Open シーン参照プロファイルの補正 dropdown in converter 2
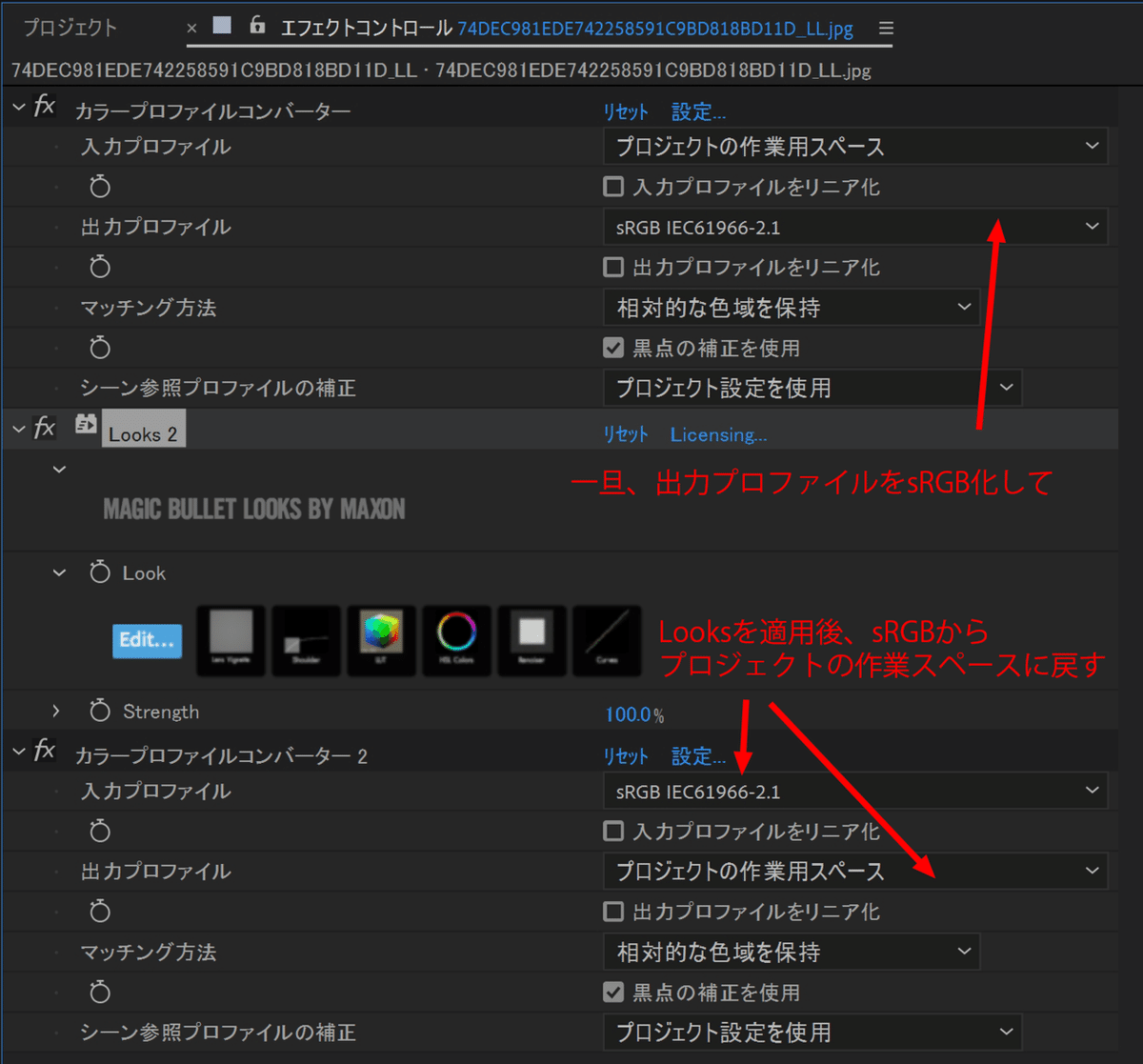The image size is (1143, 1064). pos(812,1032)
